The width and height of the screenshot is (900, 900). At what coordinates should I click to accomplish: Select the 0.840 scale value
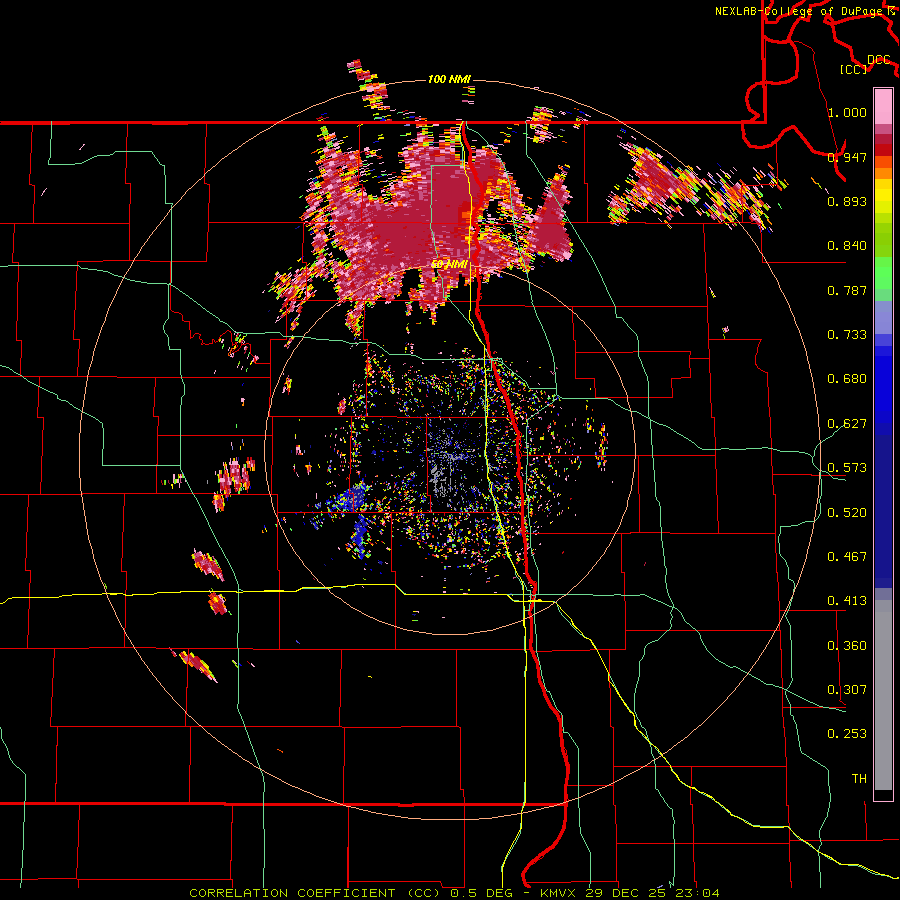(x=847, y=246)
